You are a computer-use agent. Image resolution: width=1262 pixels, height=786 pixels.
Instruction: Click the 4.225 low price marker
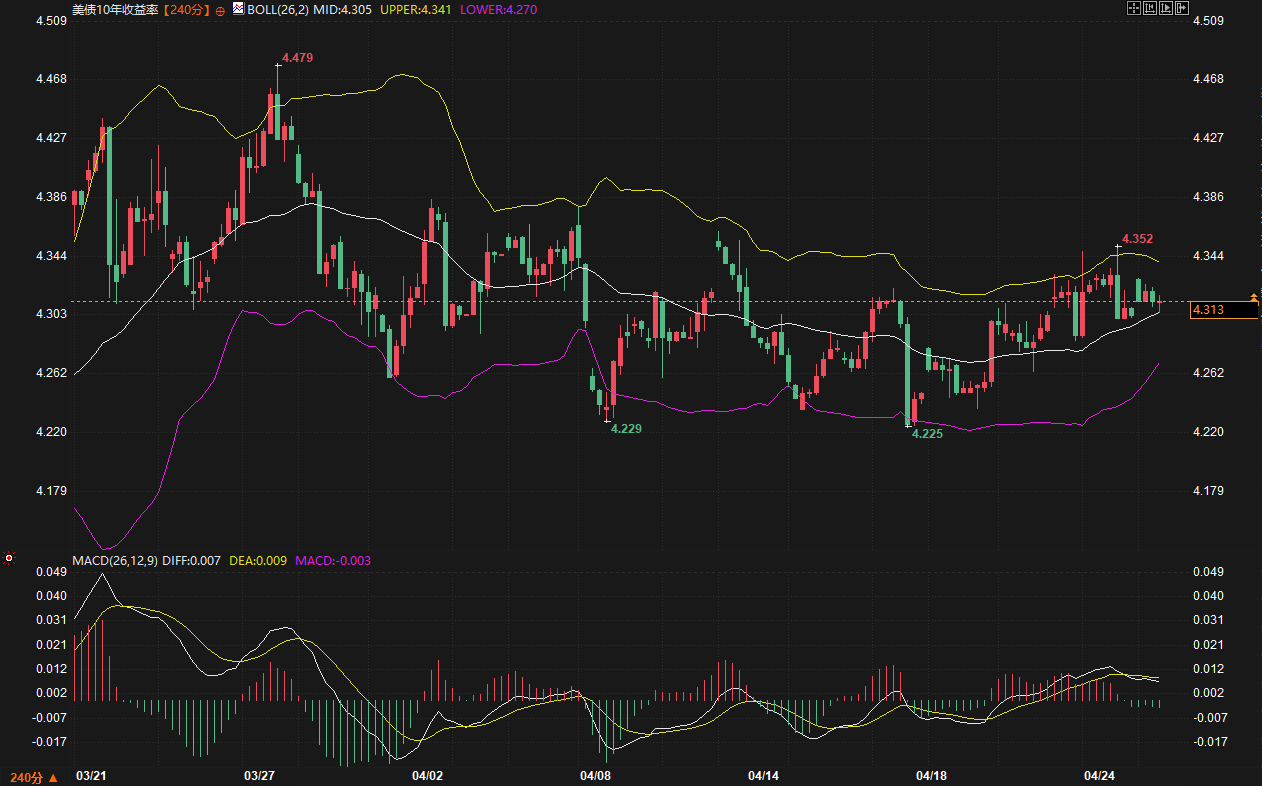pos(926,434)
